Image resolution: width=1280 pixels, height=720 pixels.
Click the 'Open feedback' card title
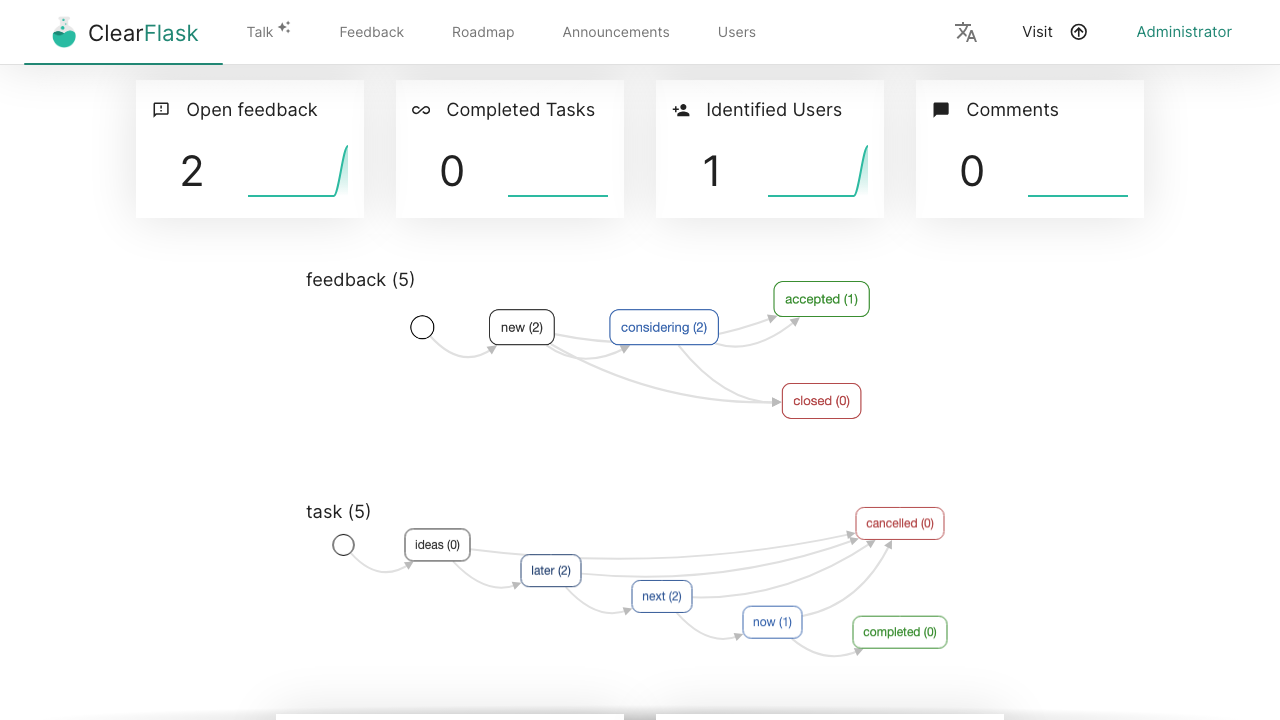pos(252,110)
